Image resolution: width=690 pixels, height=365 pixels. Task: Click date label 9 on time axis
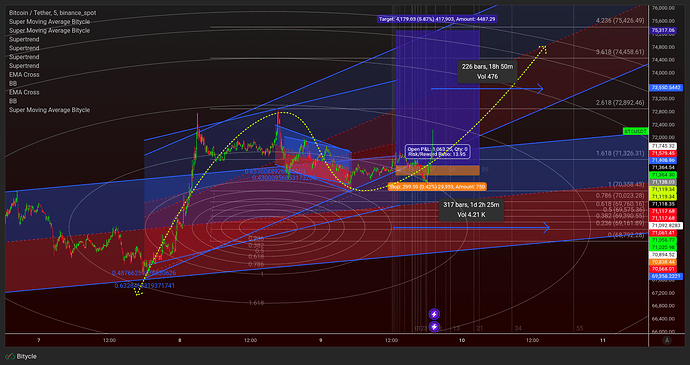(x=321, y=340)
